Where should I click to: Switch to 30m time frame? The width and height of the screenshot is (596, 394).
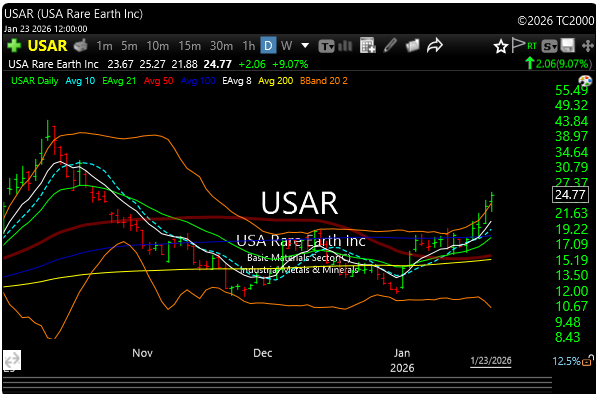pos(222,46)
